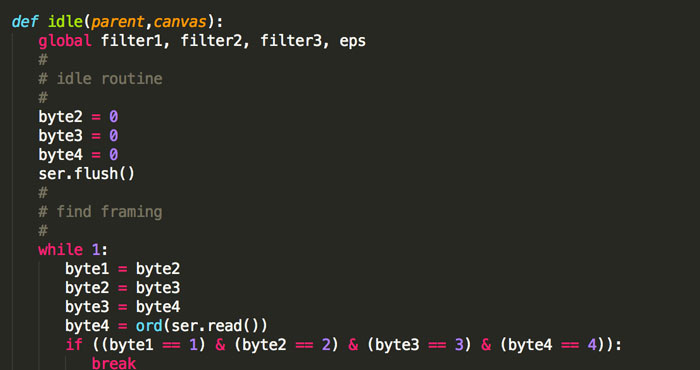Image resolution: width=700 pixels, height=370 pixels.
Task: Click the ser.flush() call
Action: click(87, 174)
